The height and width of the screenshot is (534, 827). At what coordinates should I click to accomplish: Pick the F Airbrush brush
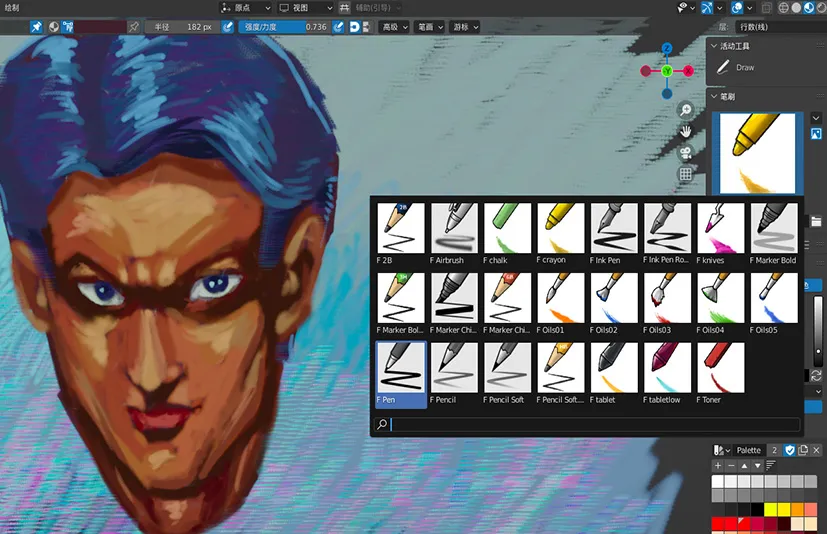click(454, 233)
